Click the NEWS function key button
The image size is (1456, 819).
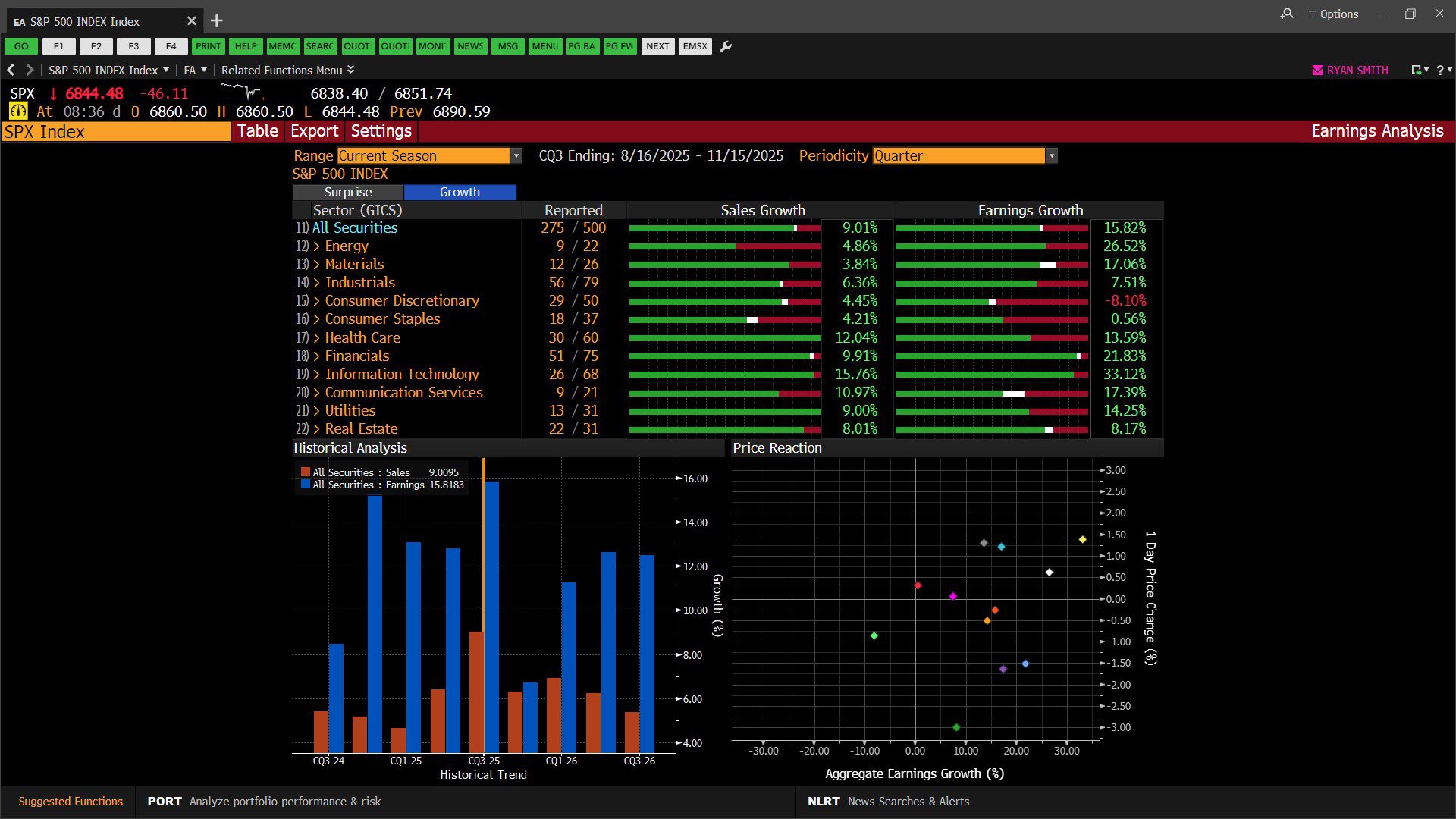[469, 46]
